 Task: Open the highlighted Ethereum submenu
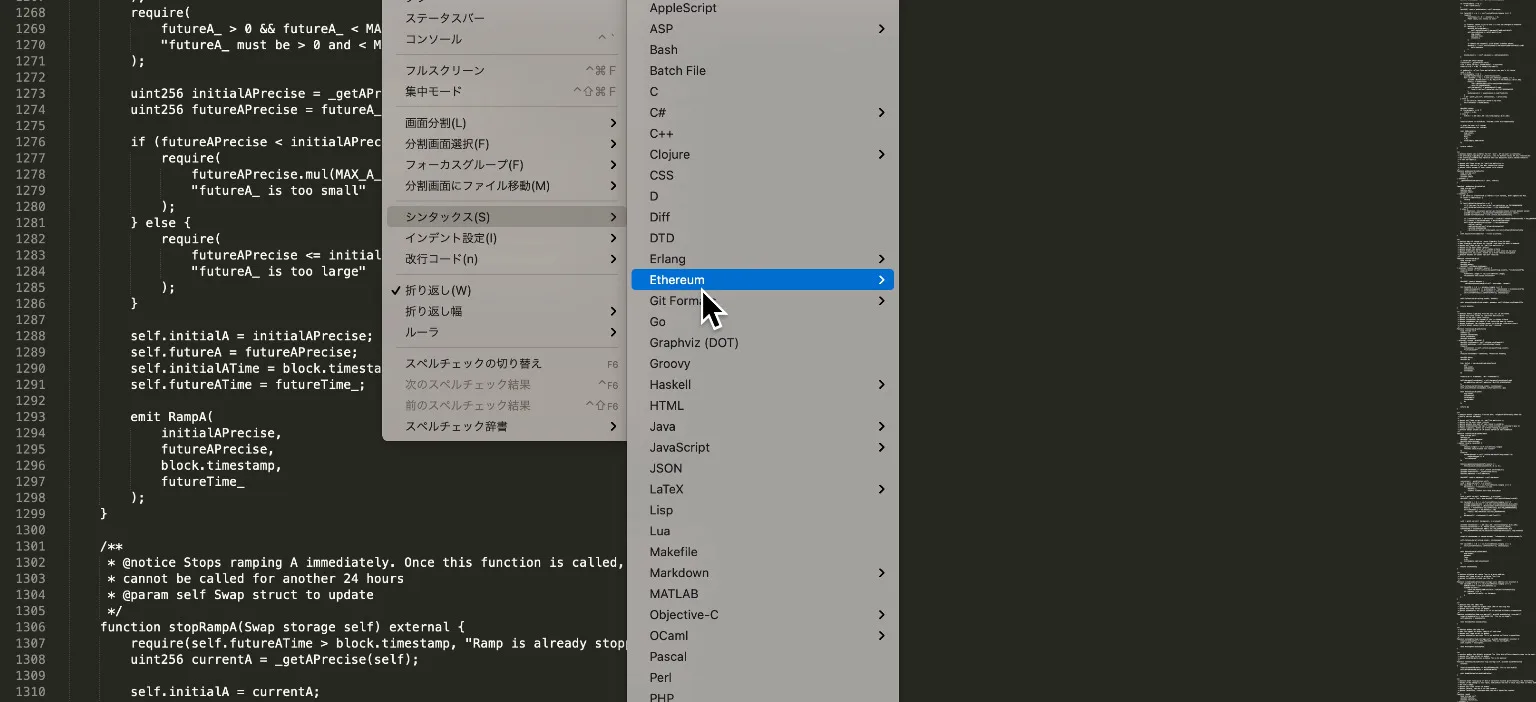(x=763, y=280)
